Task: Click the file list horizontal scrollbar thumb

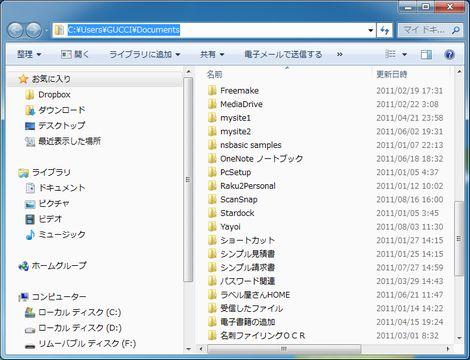Action: [284, 349]
